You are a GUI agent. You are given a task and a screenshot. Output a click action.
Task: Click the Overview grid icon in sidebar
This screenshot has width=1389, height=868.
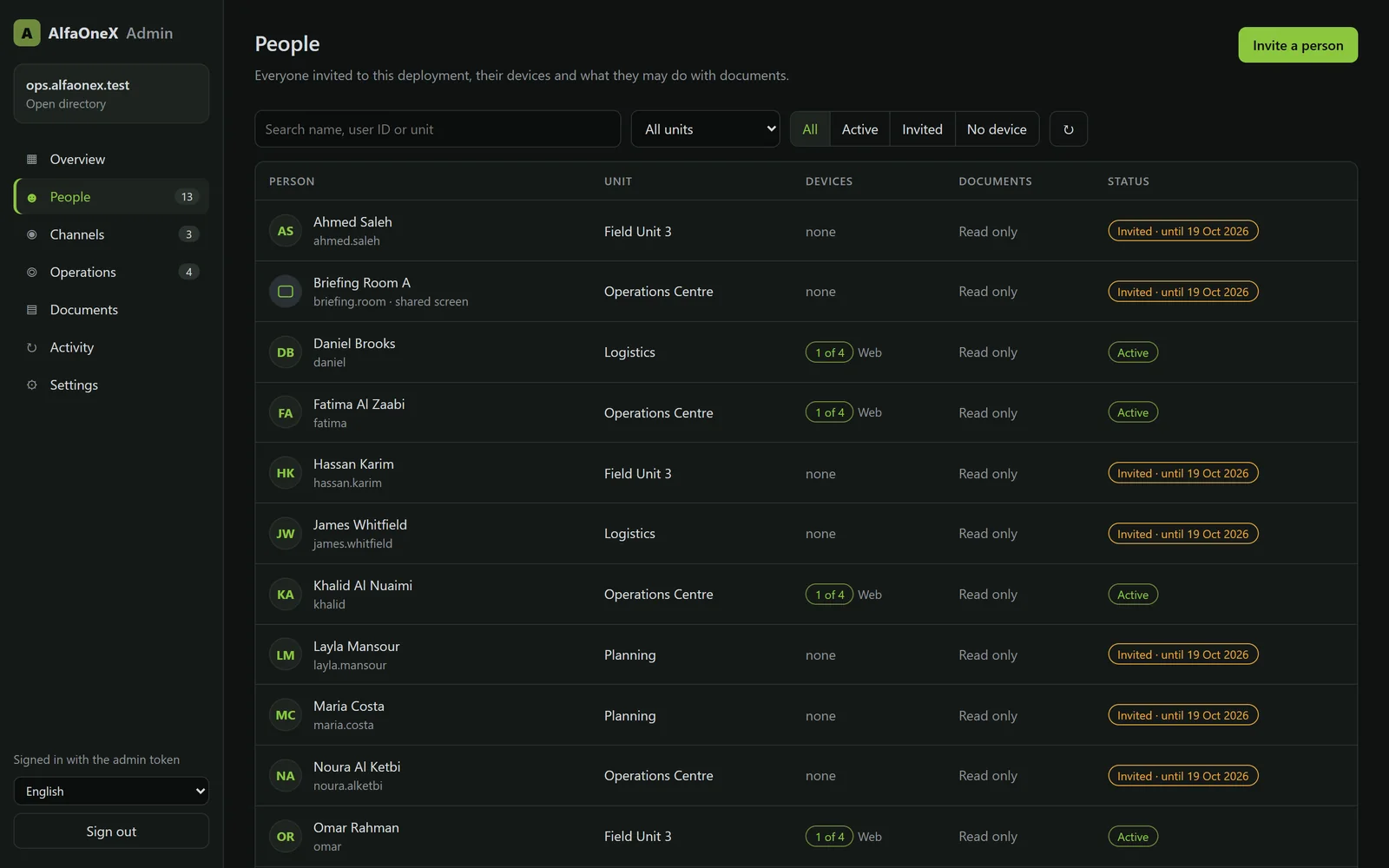32,159
